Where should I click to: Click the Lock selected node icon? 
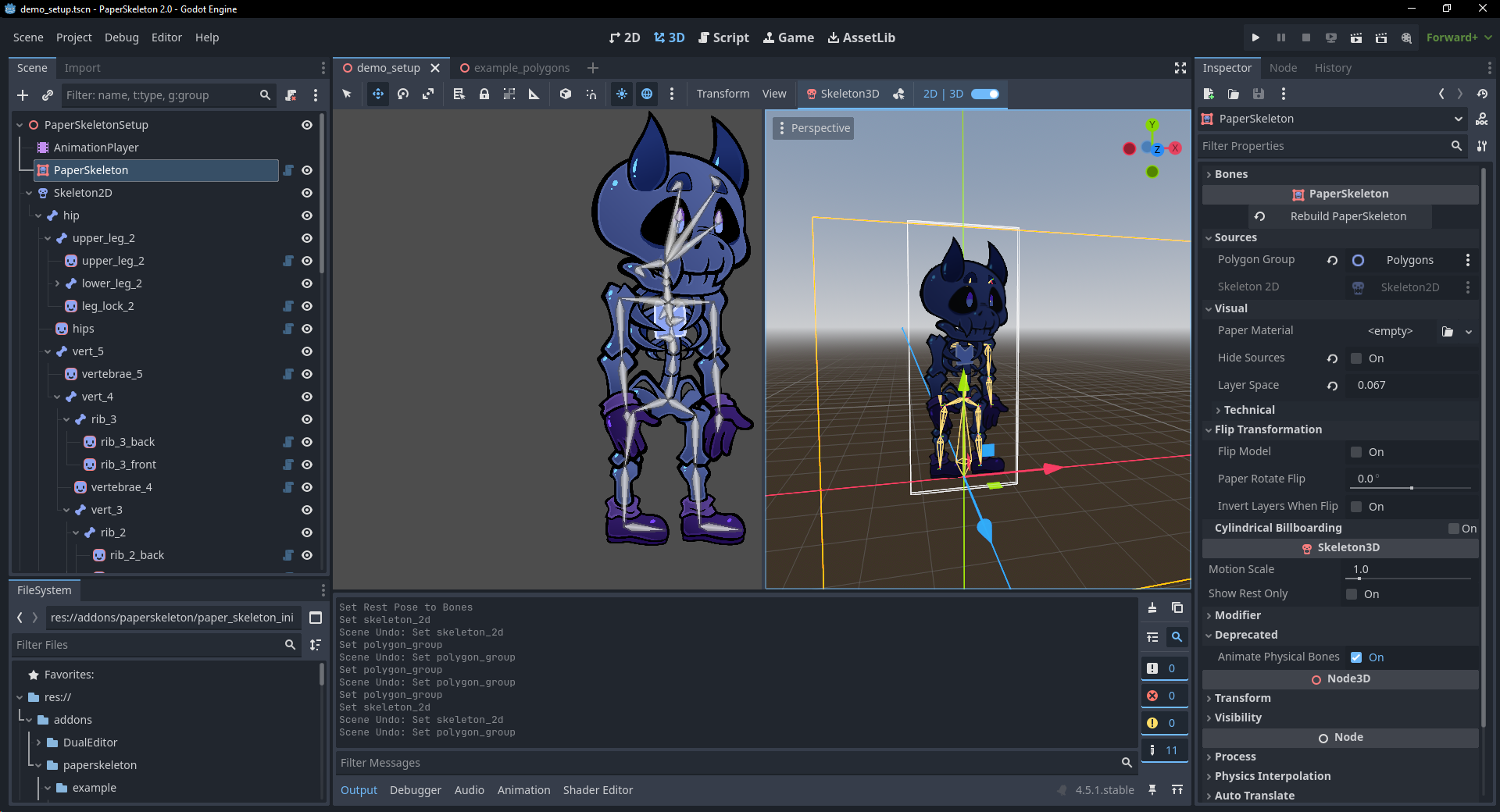click(484, 94)
